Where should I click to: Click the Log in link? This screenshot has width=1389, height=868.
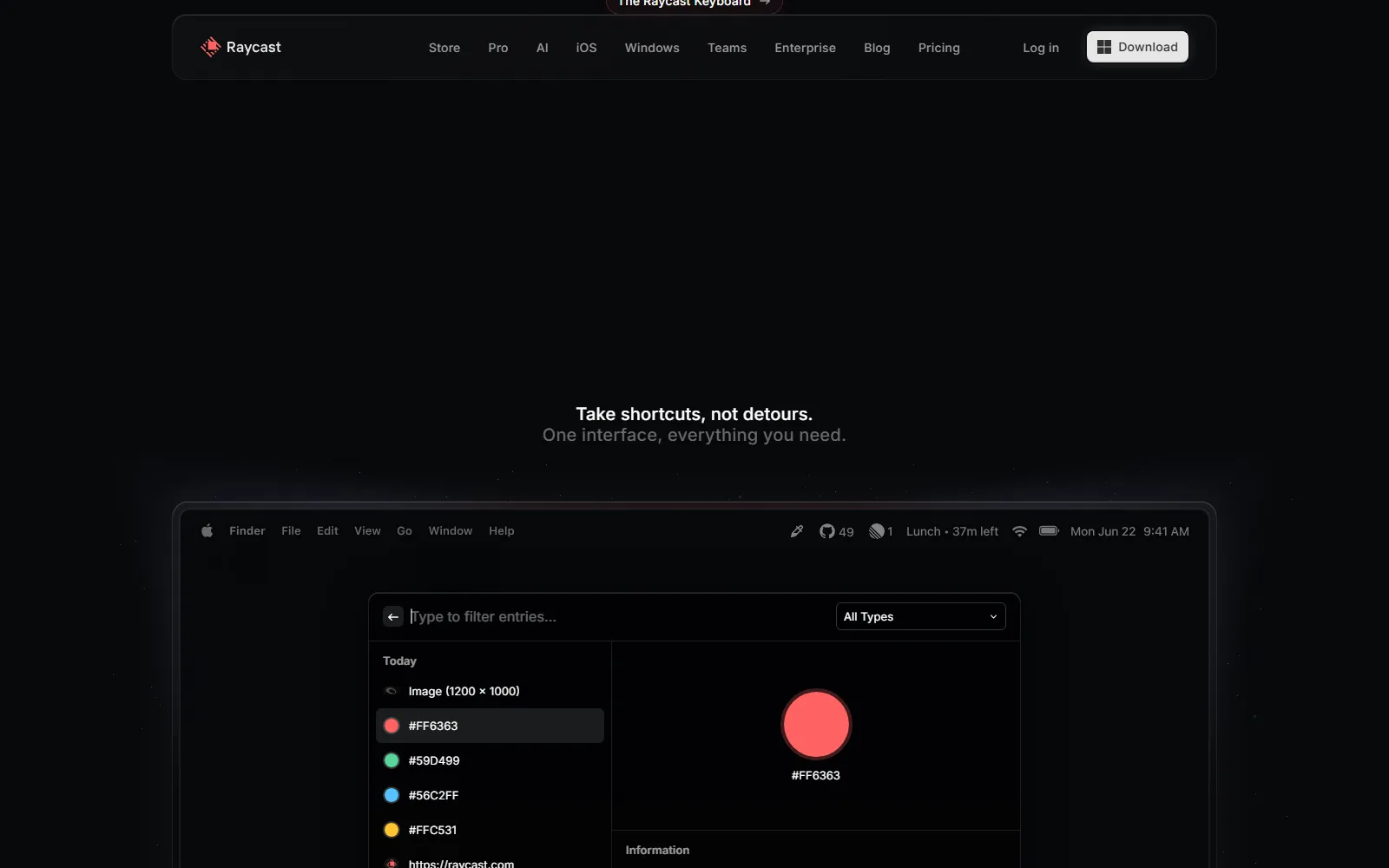1041,48
